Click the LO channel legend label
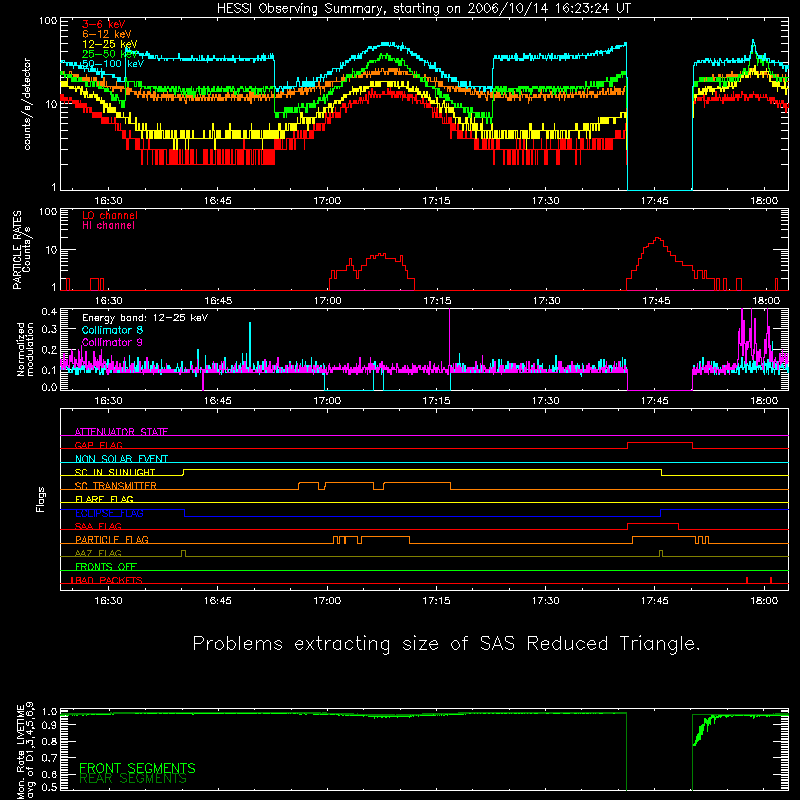This screenshot has width=800, height=800. (x=110, y=215)
